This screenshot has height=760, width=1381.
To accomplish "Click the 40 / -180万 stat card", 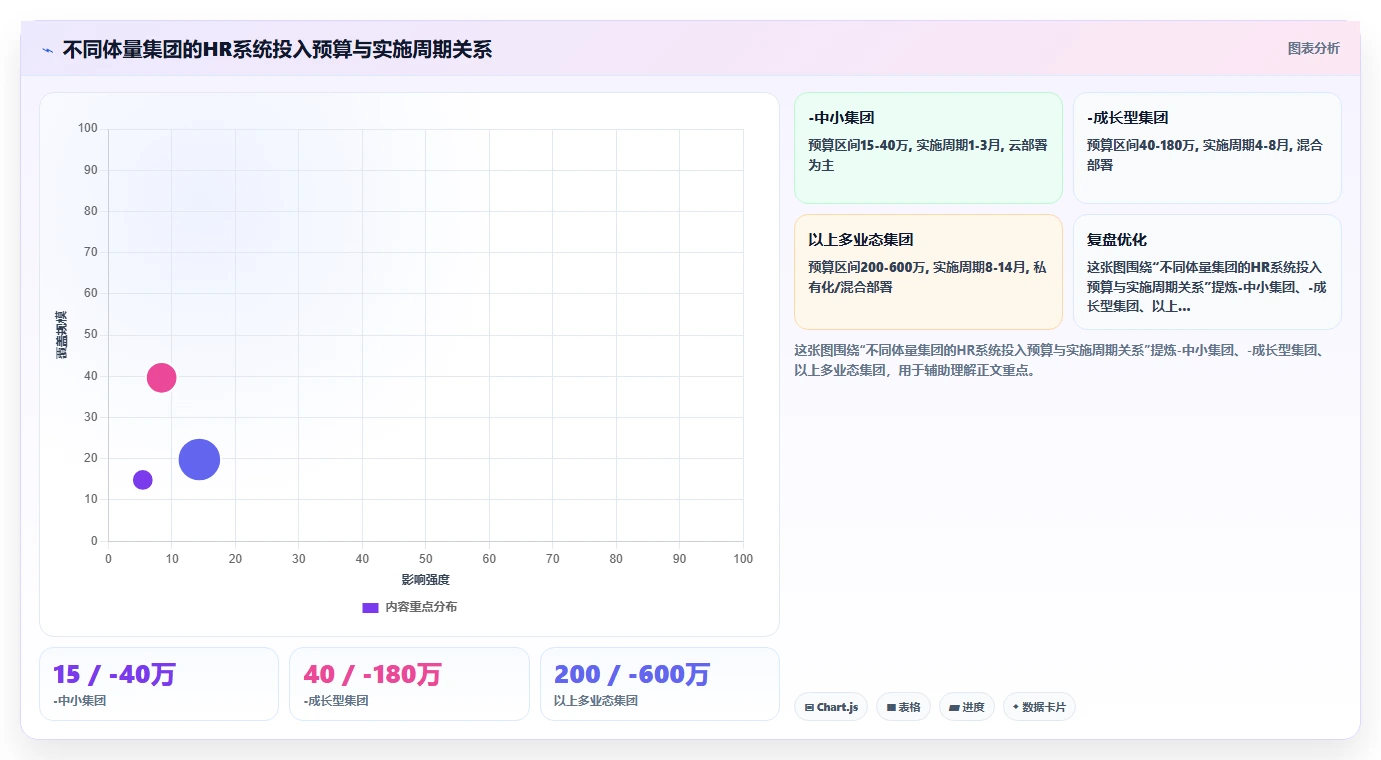I will pyautogui.click(x=409, y=684).
